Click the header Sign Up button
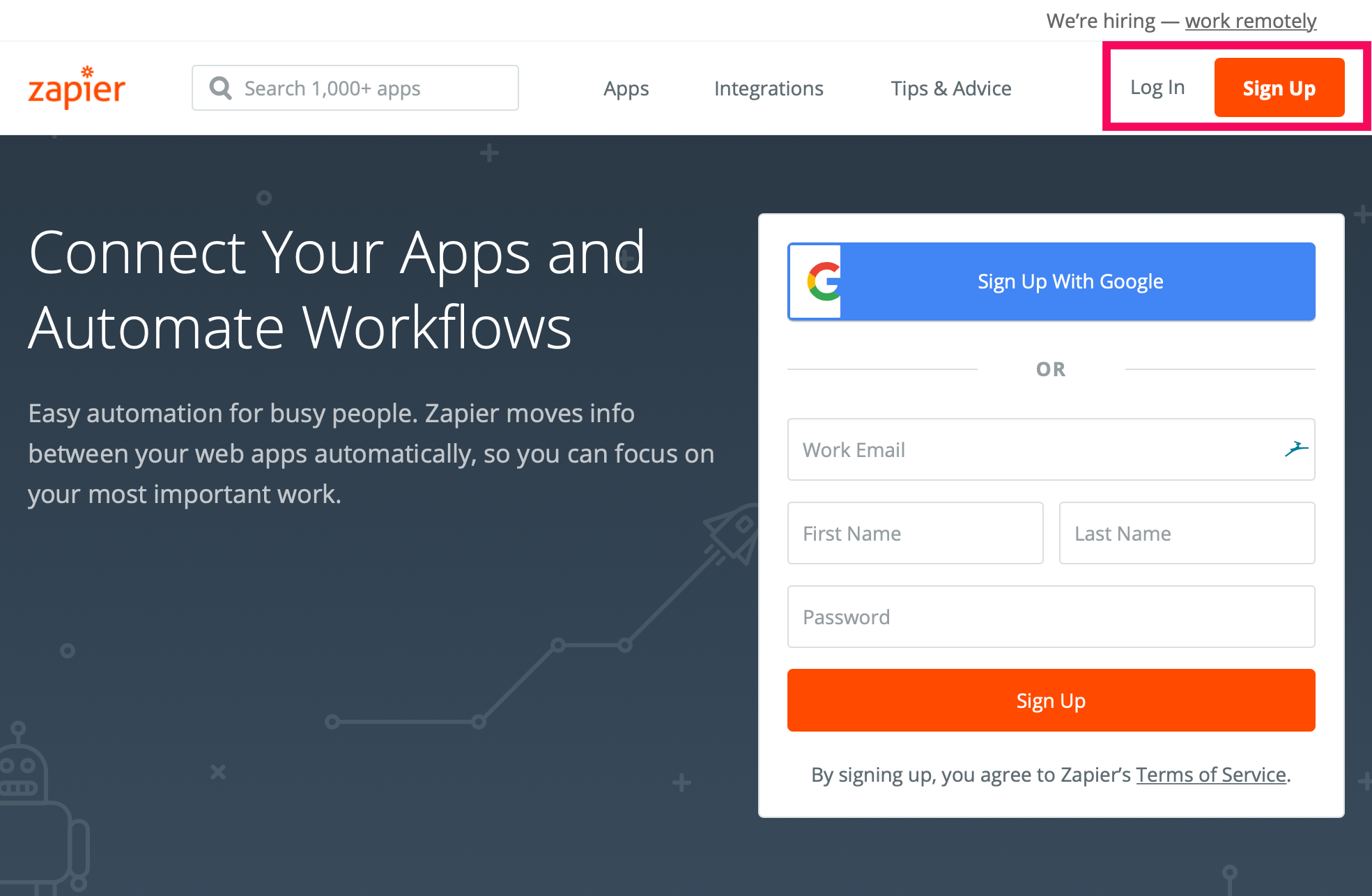The width and height of the screenshot is (1372, 896). click(1279, 88)
